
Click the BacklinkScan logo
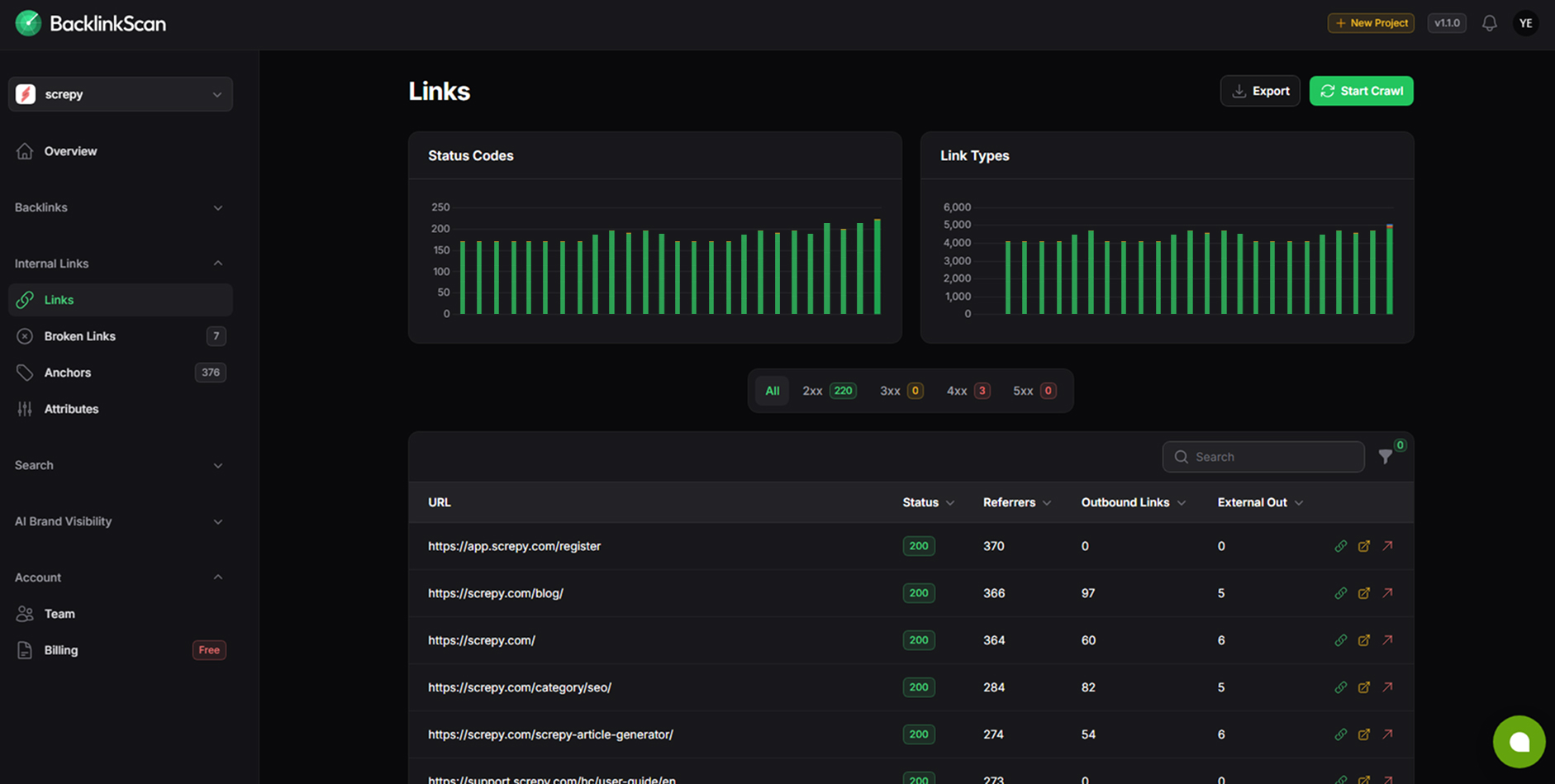[x=91, y=23]
